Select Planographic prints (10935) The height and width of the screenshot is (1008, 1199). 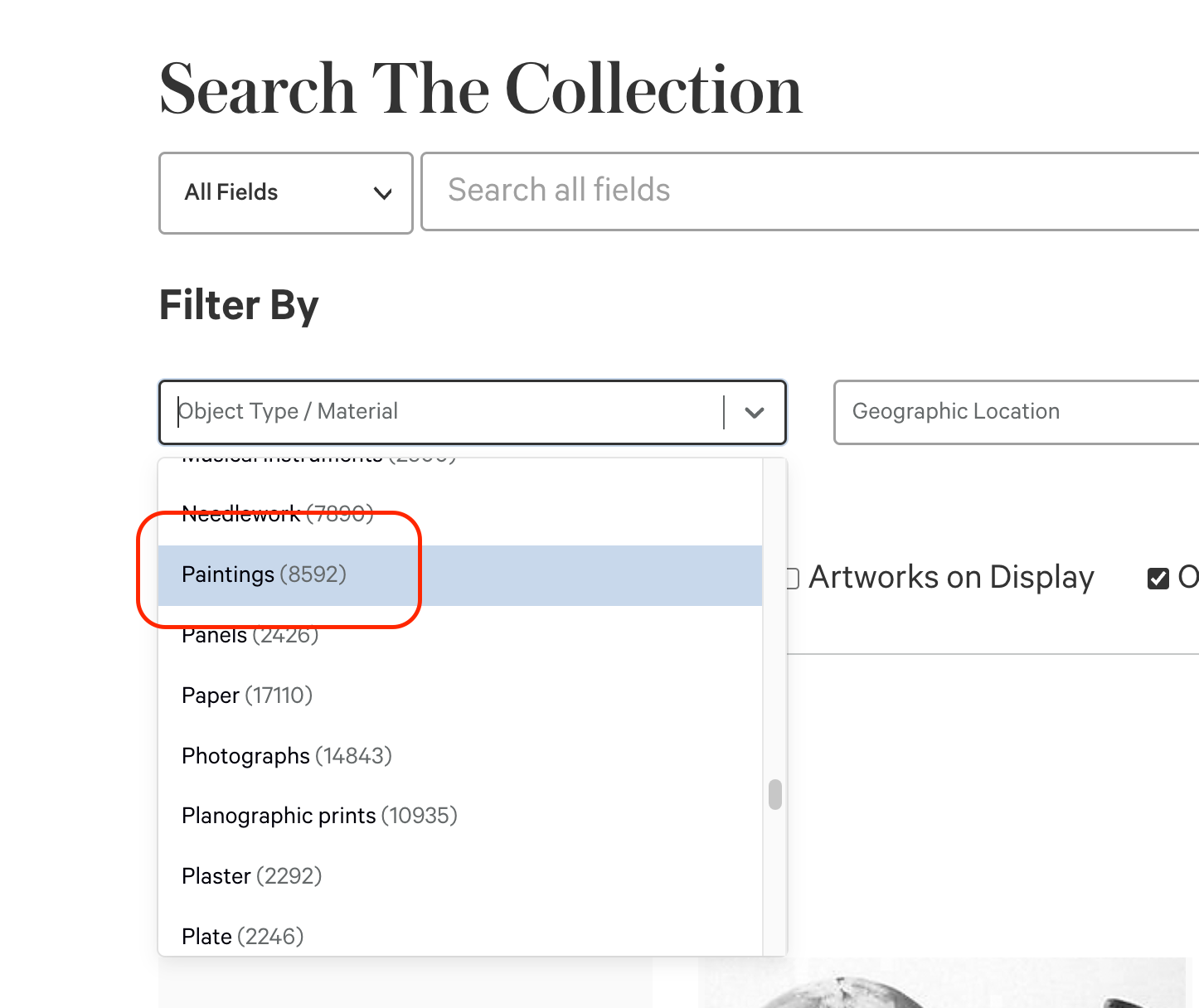tap(460, 816)
